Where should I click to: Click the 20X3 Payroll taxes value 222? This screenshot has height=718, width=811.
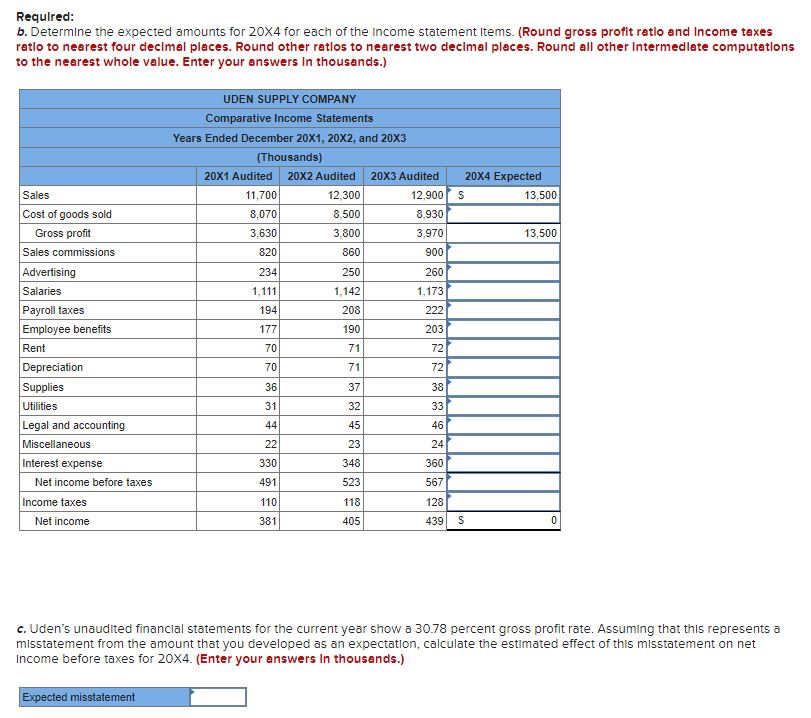pyautogui.click(x=434, y=310)
